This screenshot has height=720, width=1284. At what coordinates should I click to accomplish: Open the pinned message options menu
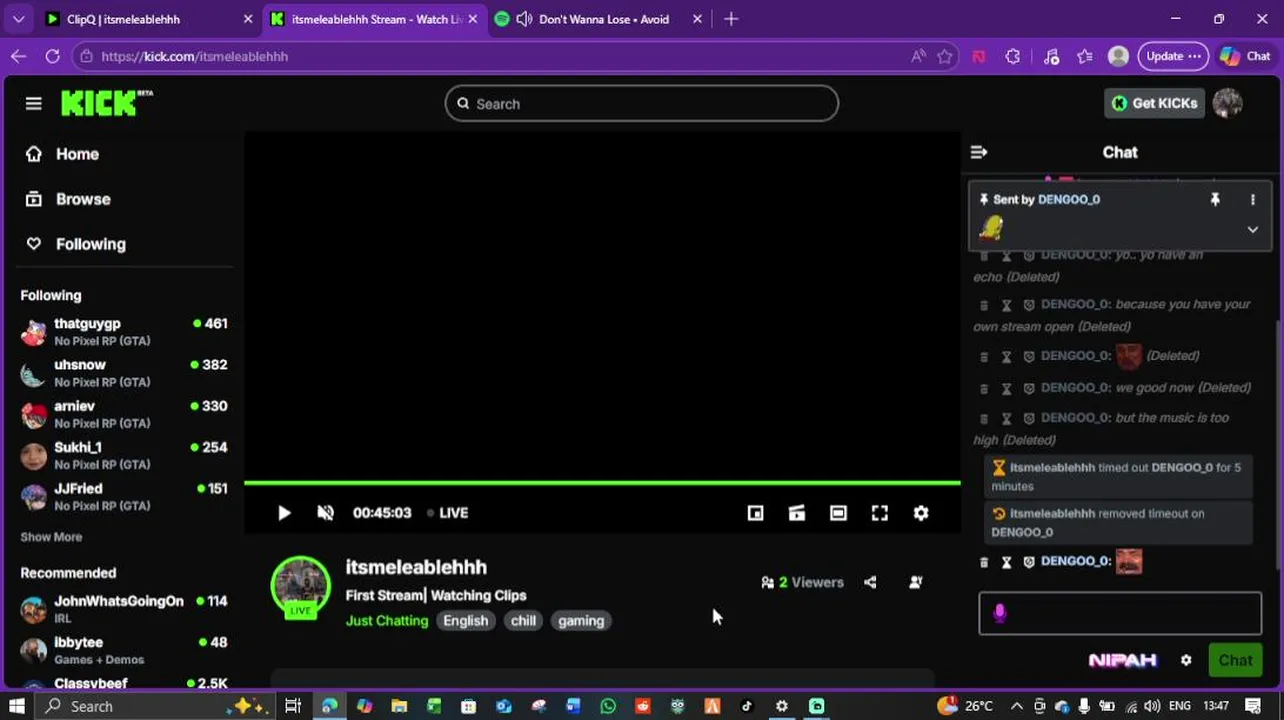point(1252,199)
